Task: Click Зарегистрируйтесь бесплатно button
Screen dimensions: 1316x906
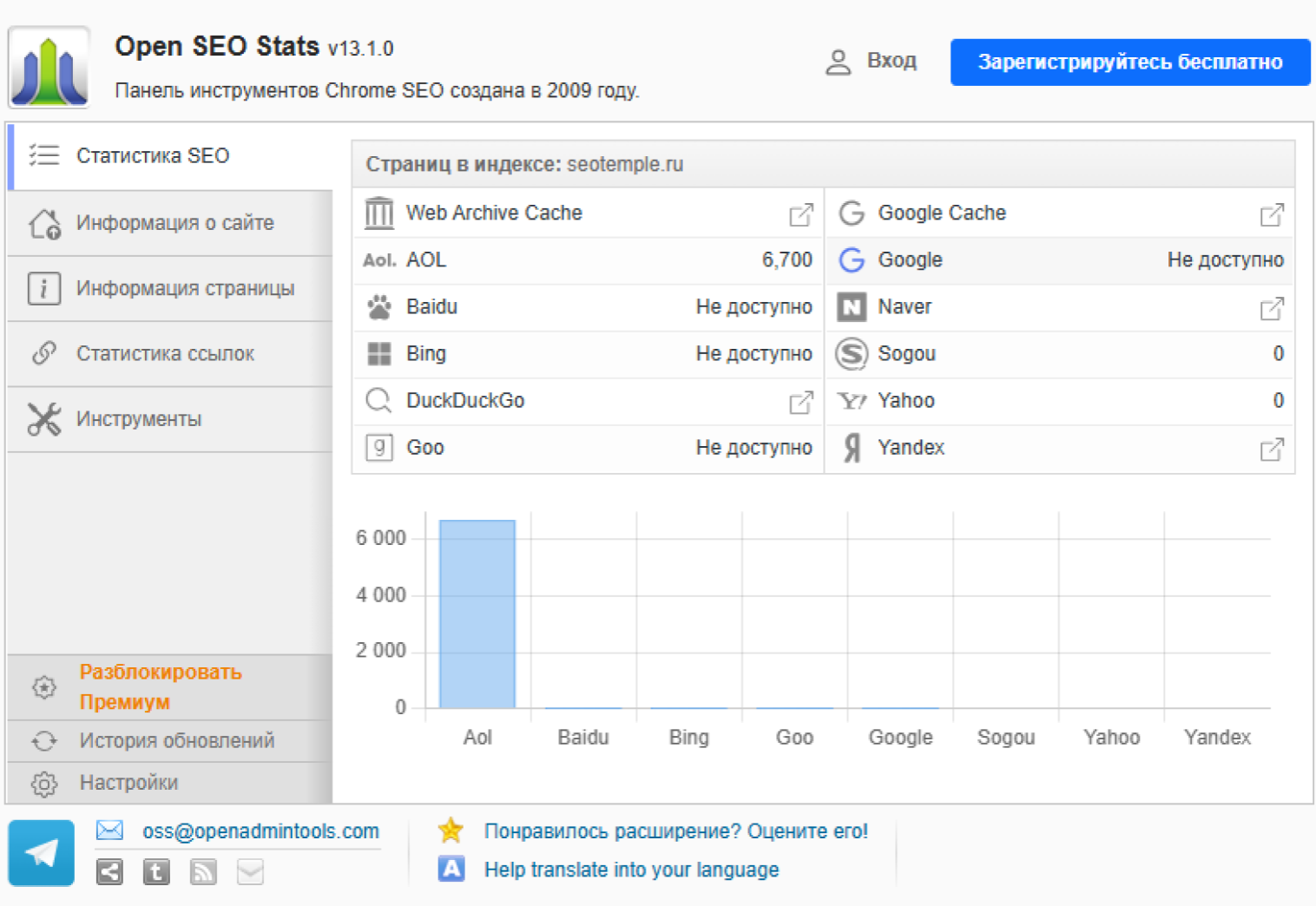Action: 1130,62
